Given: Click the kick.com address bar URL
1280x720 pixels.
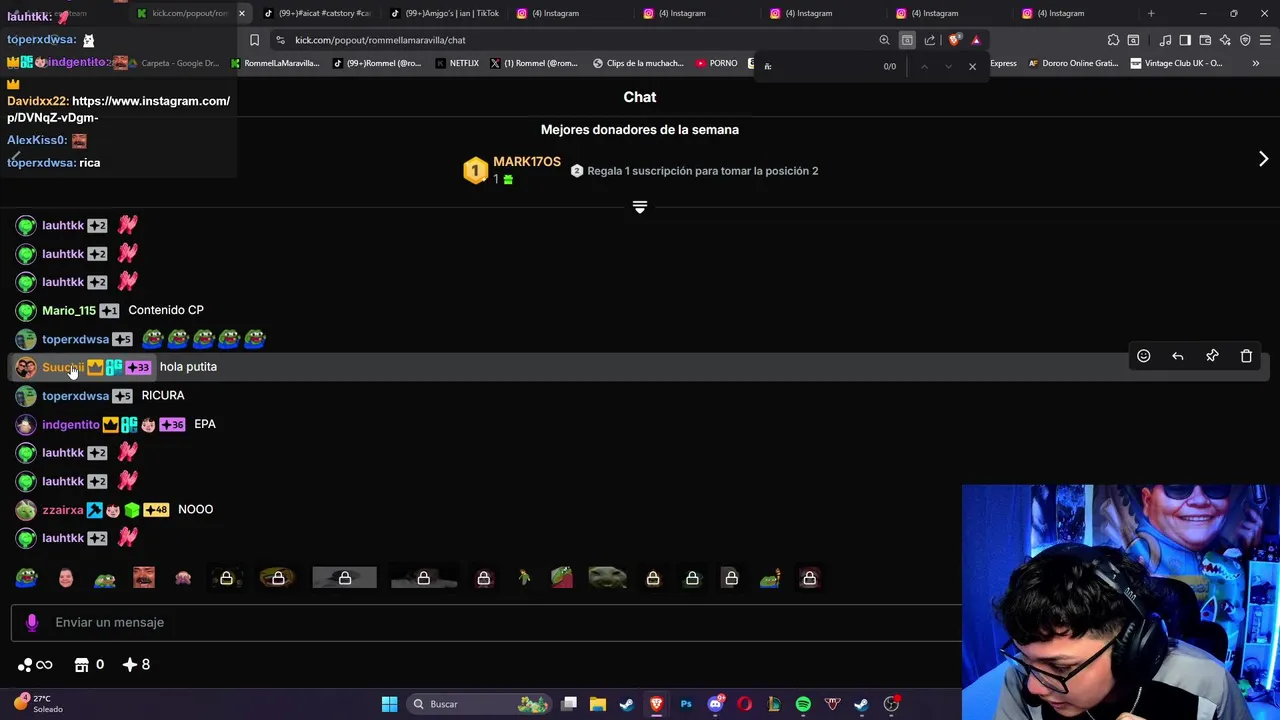Looking at the screenshot, I should pyautogui.click(x=380, y=40).
